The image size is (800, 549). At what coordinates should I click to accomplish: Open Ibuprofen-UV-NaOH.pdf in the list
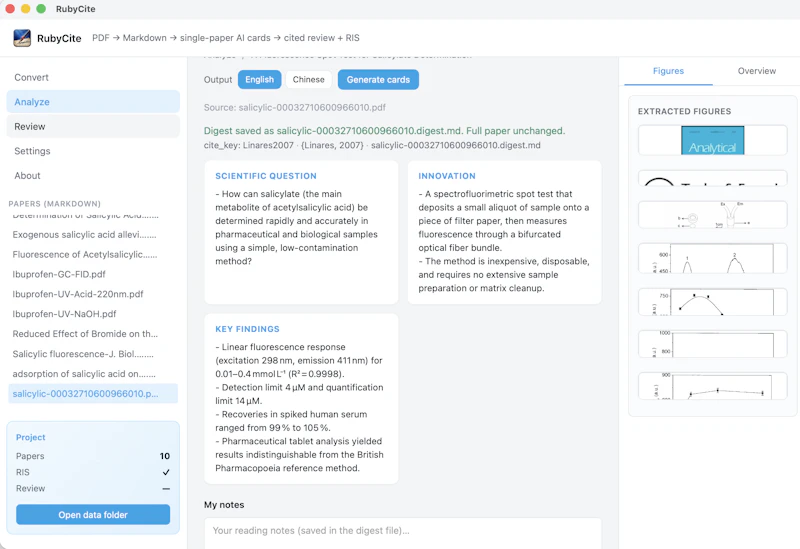tap(93, 314)
